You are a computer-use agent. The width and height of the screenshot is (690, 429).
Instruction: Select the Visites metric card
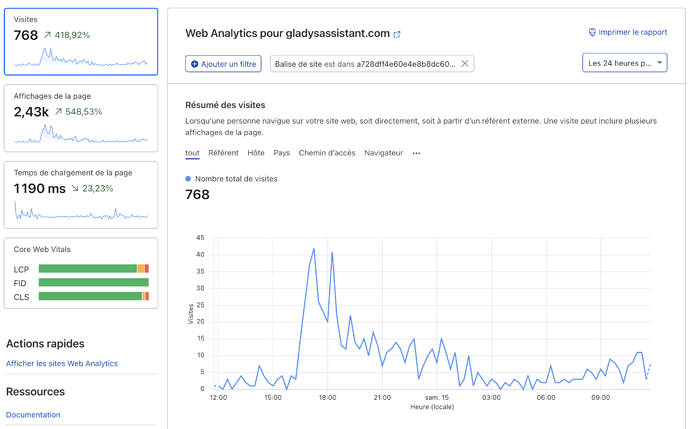coord(81,42)
